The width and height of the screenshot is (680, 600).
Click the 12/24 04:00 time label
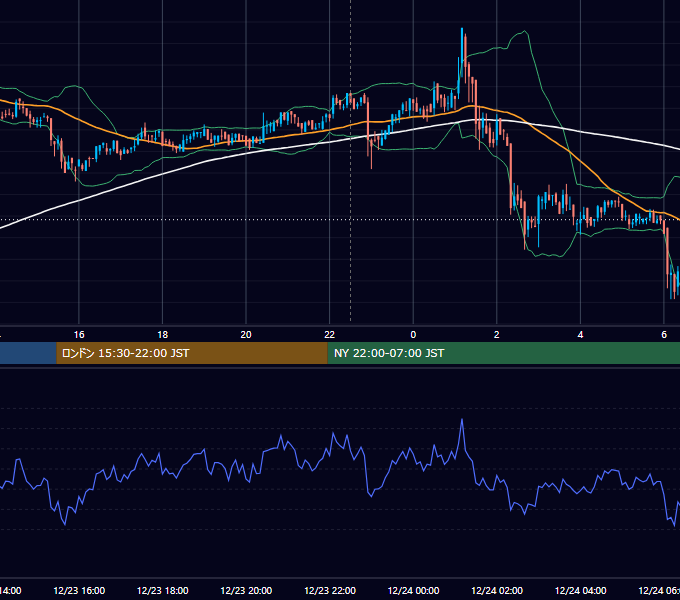581,590
